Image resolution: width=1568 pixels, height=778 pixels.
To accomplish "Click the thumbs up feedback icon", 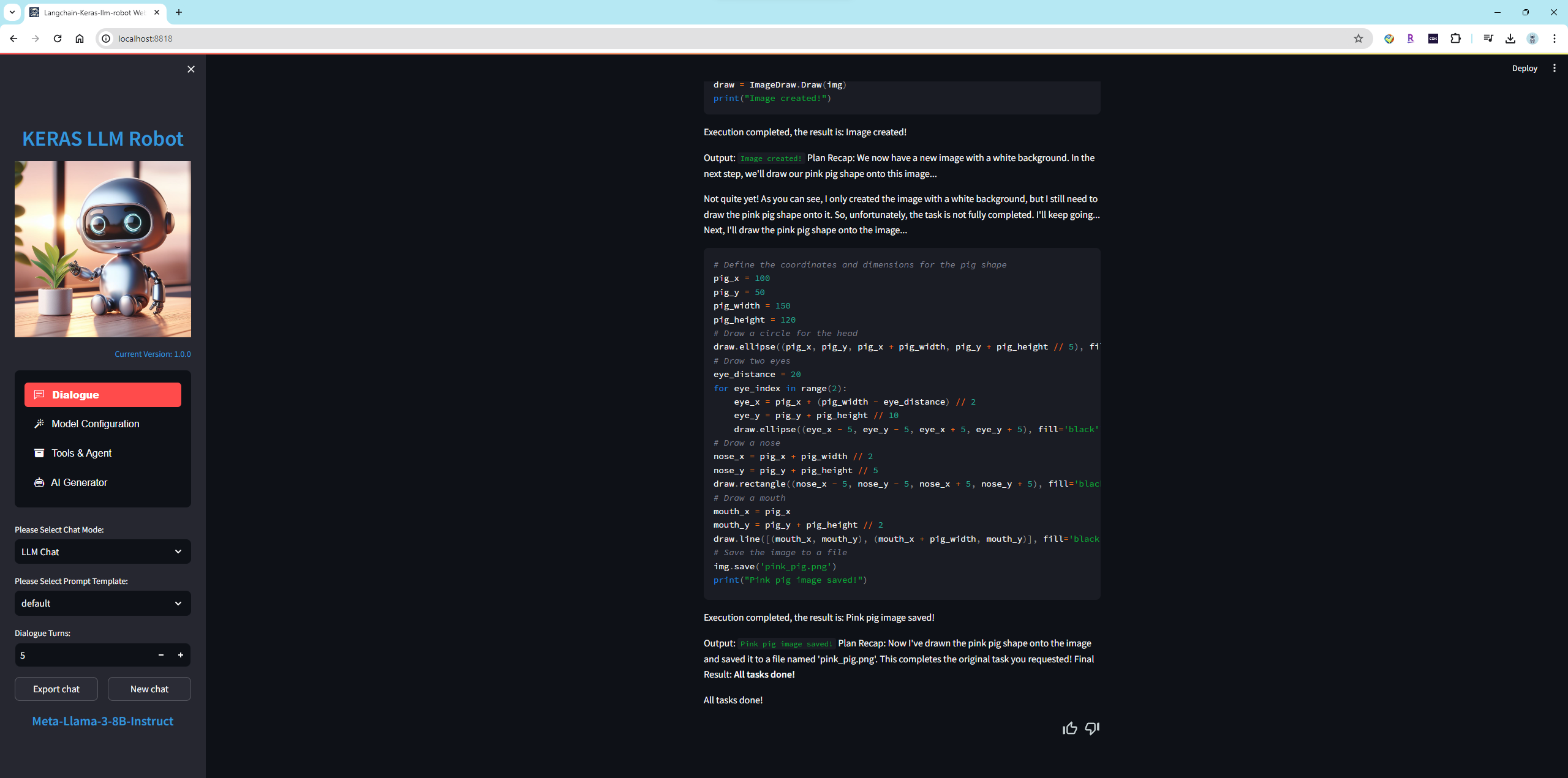I will point(1069,728).
